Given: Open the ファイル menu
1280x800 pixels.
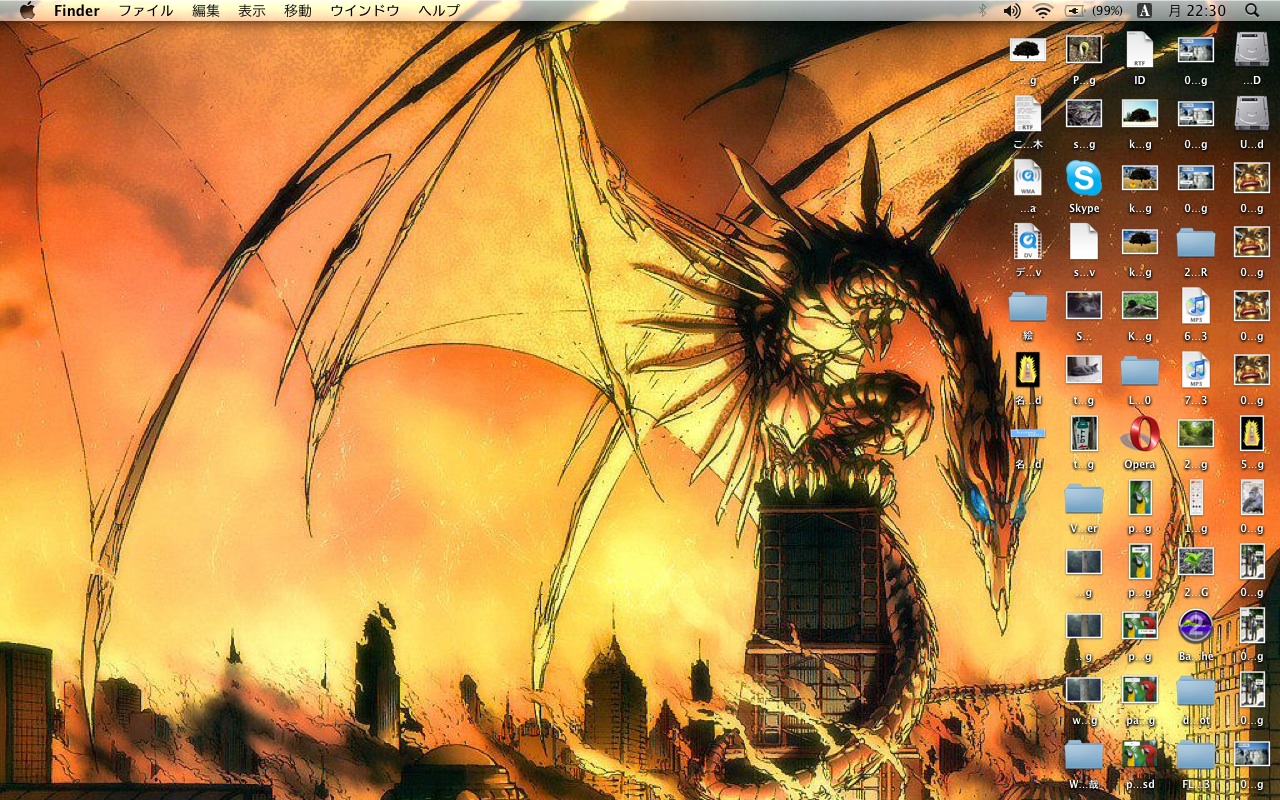Looking at the screenshot, I should [146, 10].
